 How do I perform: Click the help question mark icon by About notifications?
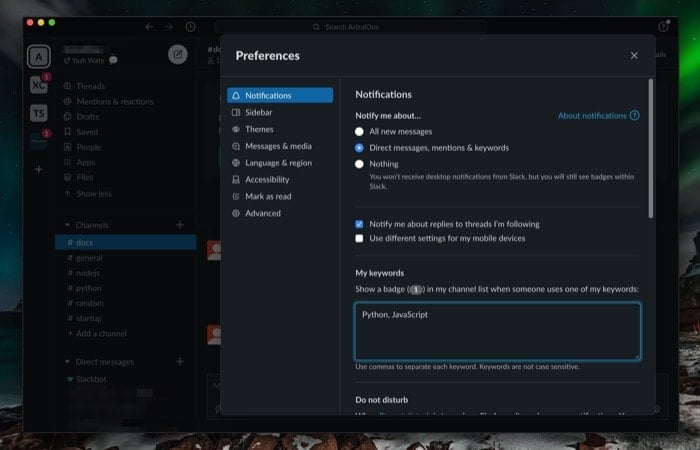[634, 116]
